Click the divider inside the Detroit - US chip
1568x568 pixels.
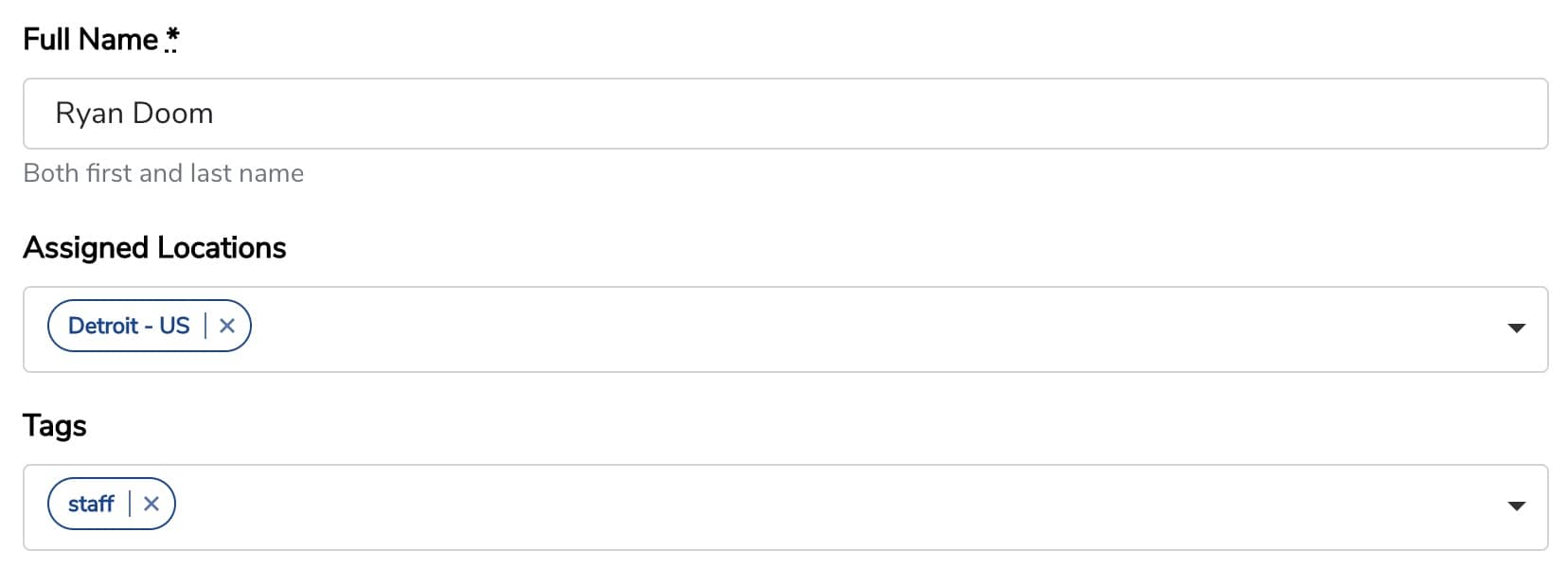click(x=205, y=326)
